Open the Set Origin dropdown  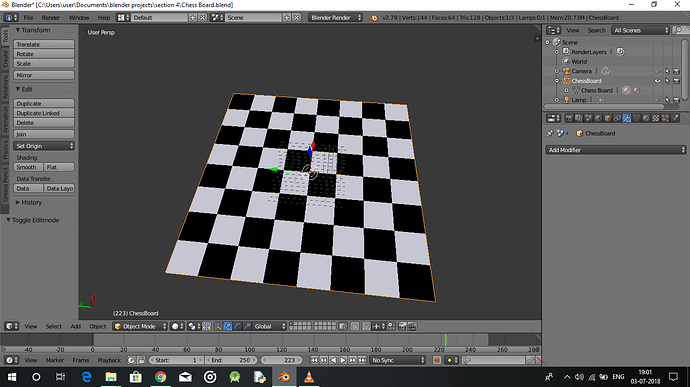click(44, 146)
